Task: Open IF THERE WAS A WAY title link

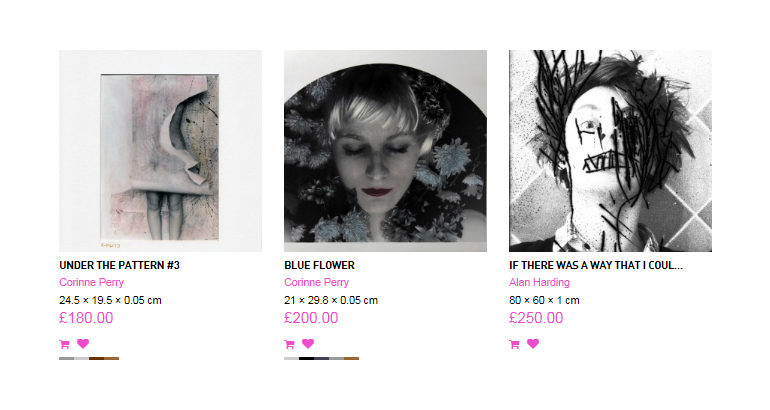Action: pyautogui.click(x=596, y=265)
